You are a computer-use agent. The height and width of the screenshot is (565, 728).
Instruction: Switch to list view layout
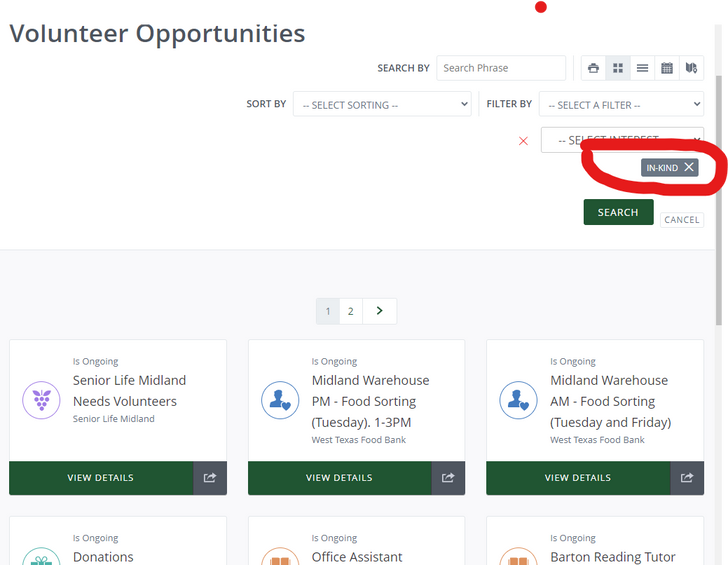tap(642, 68)
